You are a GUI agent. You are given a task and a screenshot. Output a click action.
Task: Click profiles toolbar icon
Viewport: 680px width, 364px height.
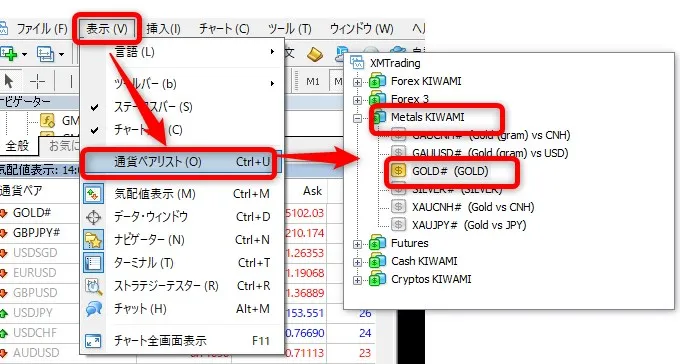pyautogui.click(x=45, y=54)
